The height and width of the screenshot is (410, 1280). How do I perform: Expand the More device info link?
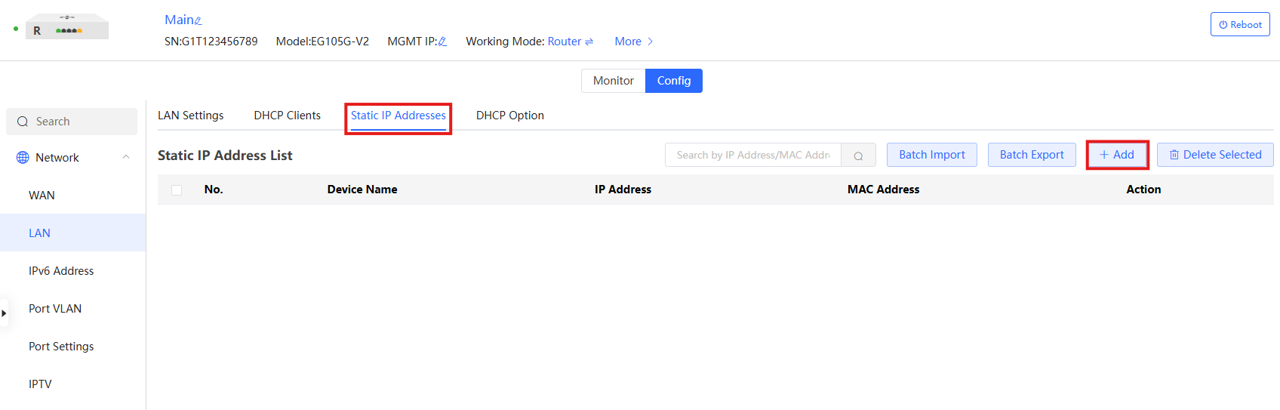634,42
